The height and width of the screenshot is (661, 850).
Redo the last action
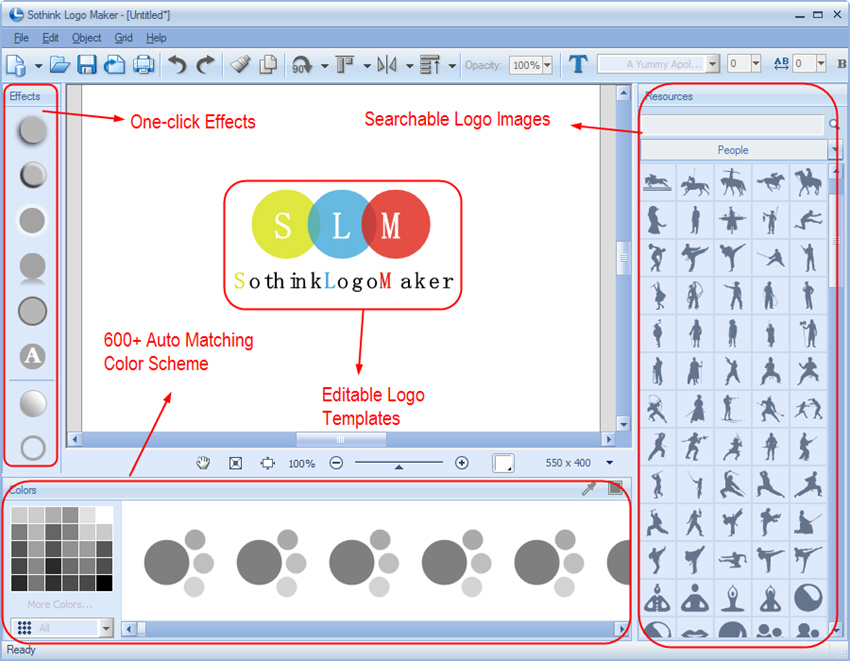pyautogui.click(x=205, y=63)
